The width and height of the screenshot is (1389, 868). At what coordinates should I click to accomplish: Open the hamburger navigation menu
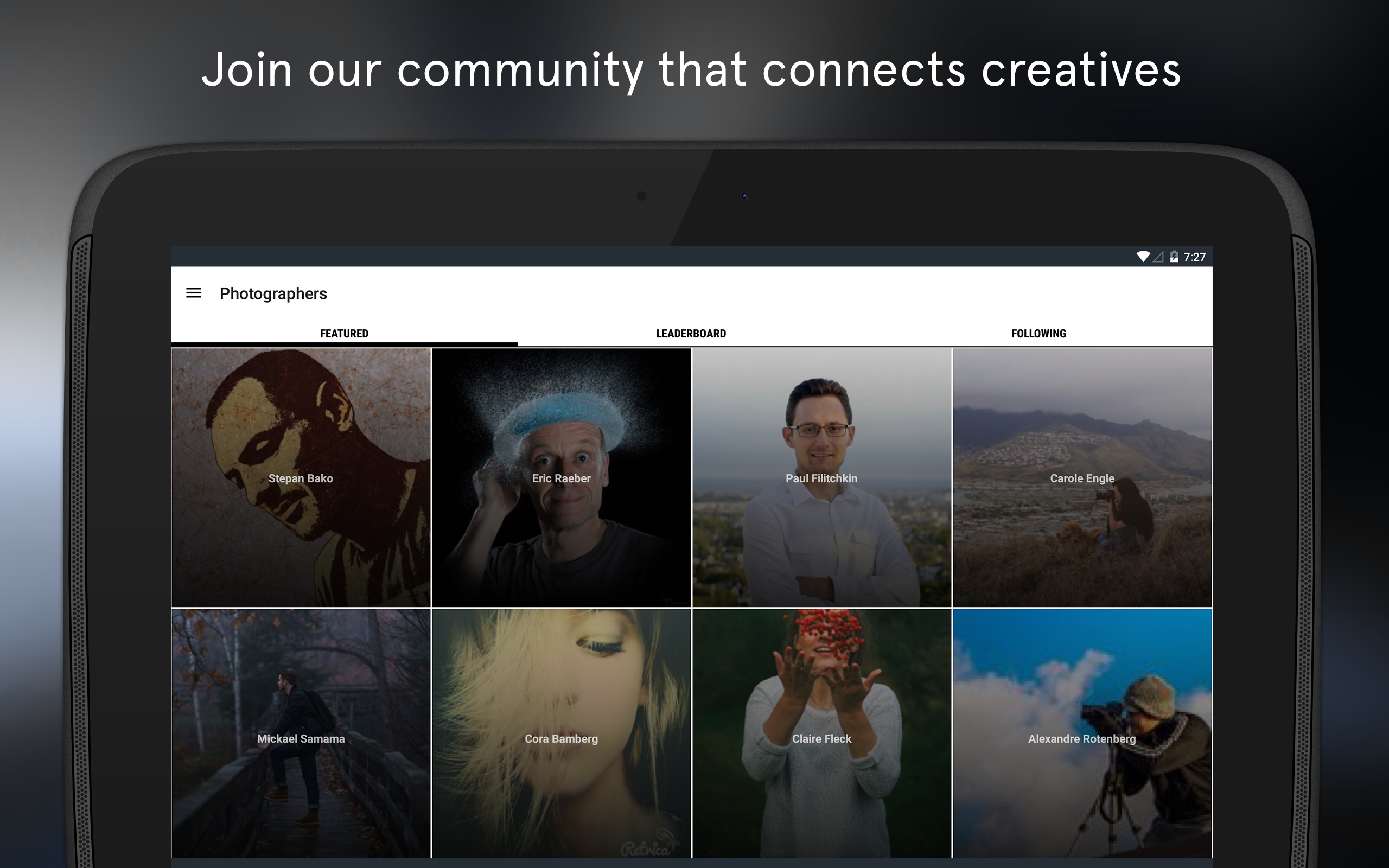coord(193,293)
